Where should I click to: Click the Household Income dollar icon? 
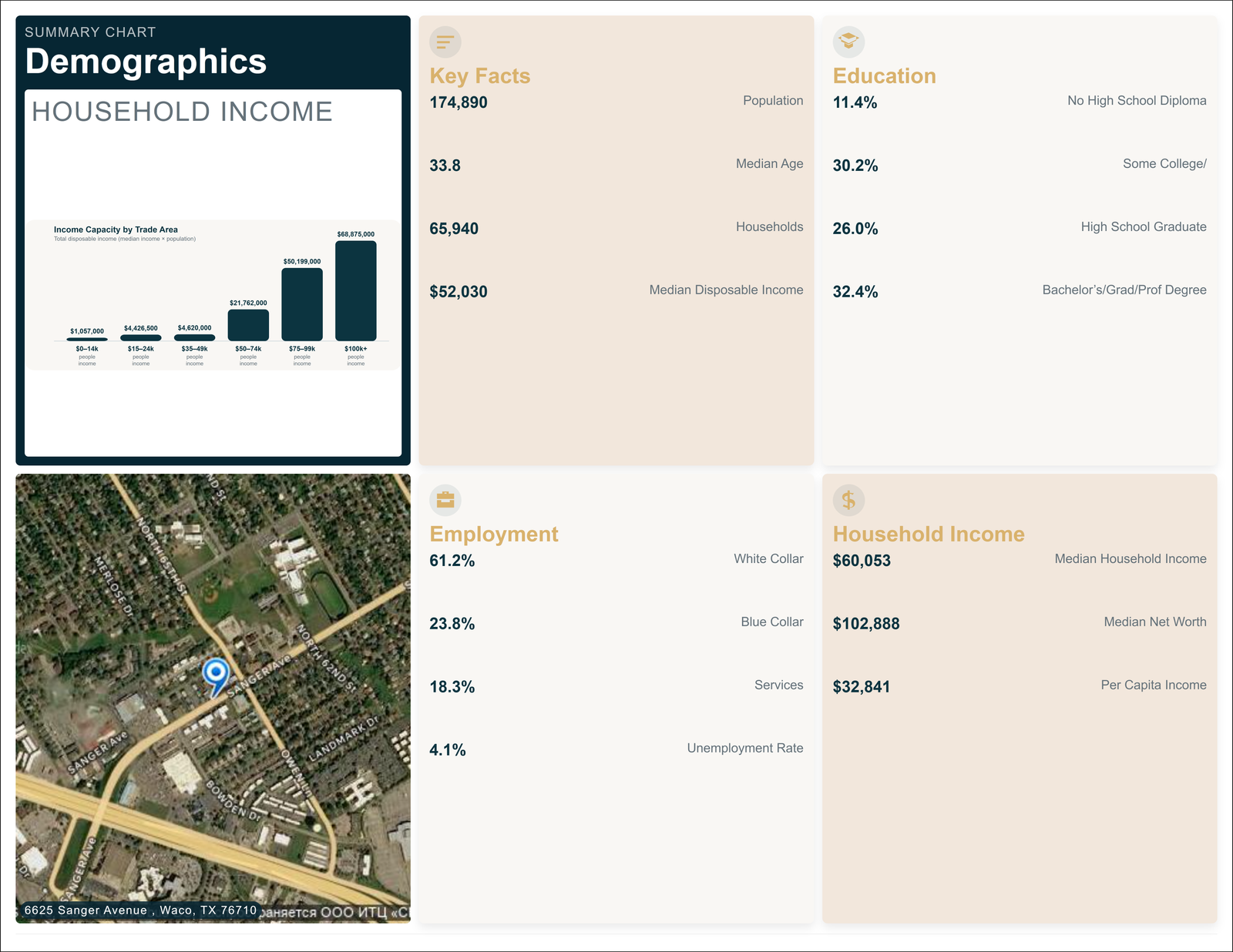[848, 500]
